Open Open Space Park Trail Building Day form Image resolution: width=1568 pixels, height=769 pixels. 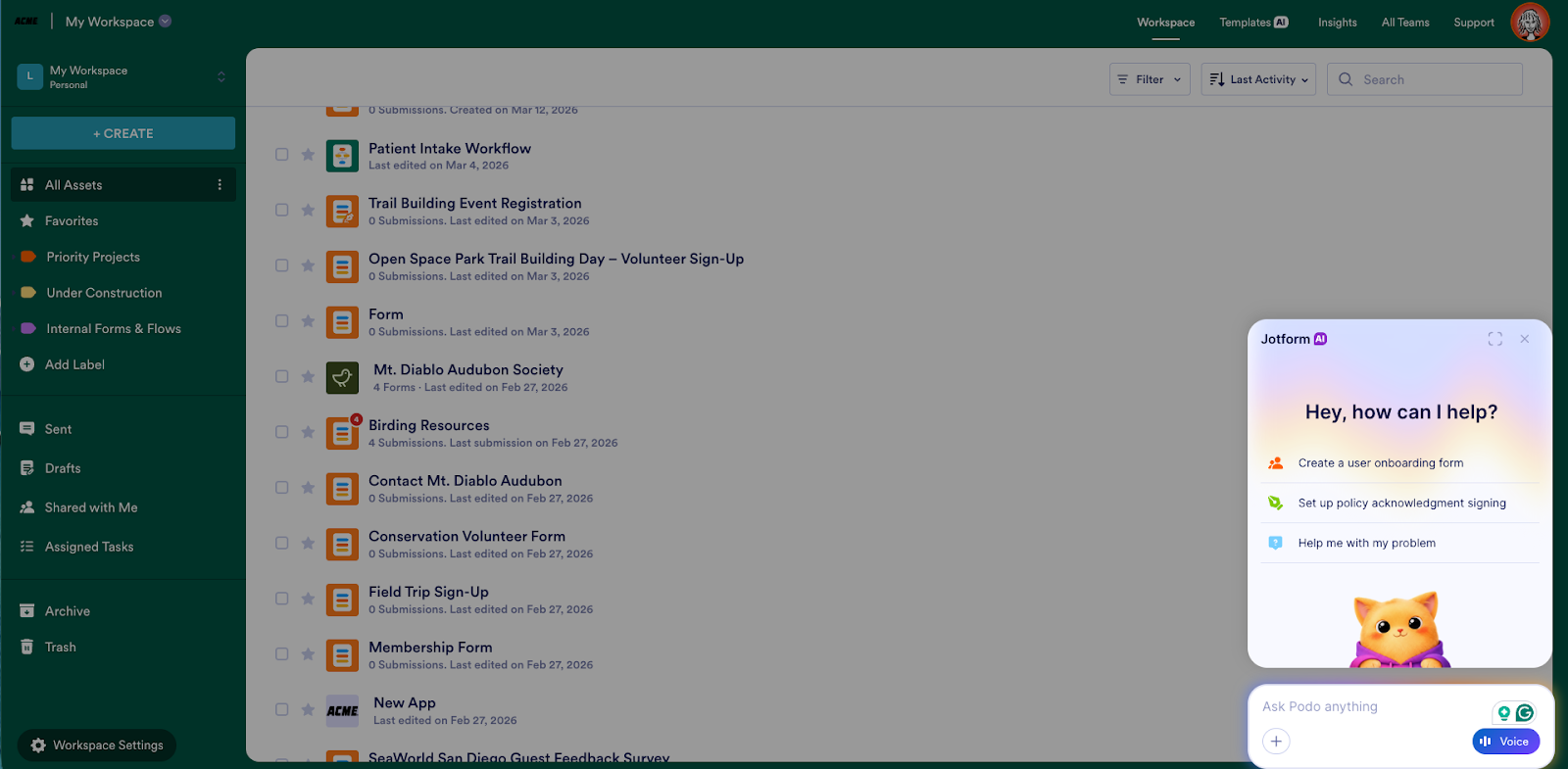556,259
